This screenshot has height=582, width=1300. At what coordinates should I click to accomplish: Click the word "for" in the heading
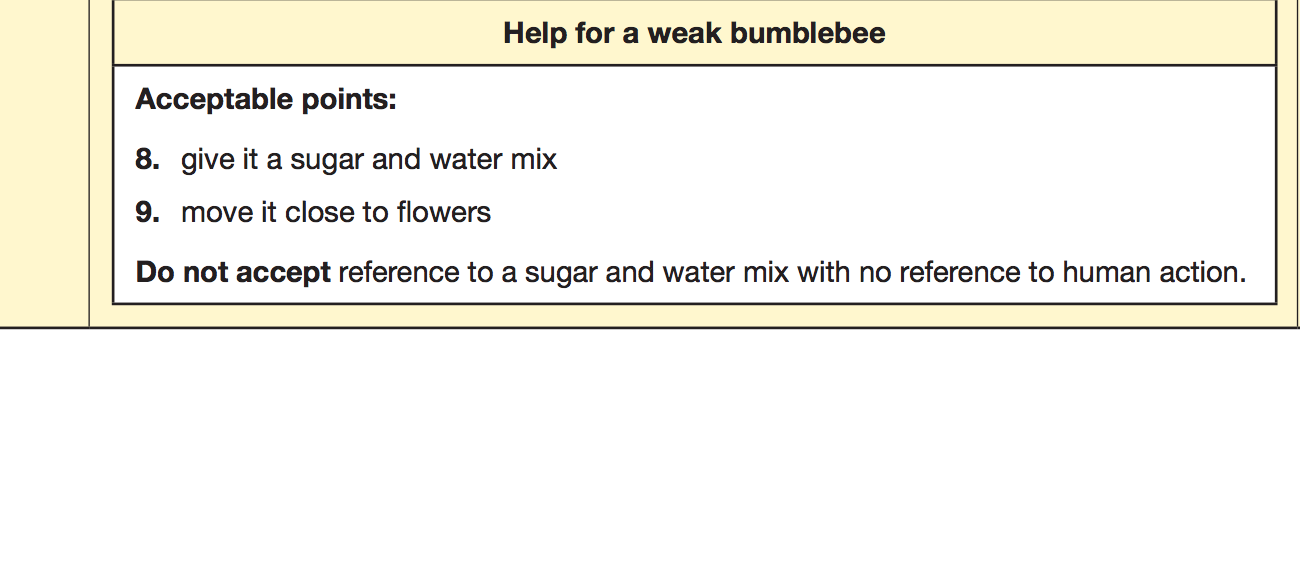(594, 33)
